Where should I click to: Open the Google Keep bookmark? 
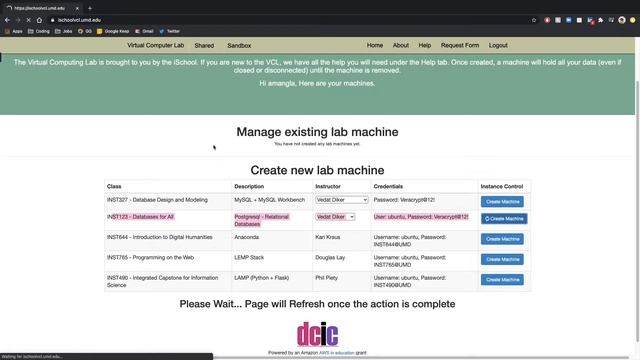pos(113,31)
